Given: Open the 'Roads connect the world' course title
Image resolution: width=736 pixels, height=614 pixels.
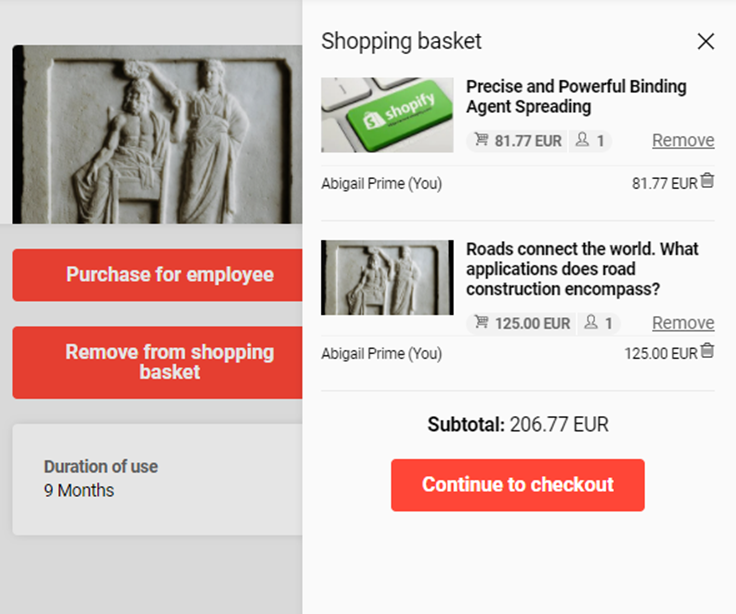Looking at the screenshot, I should point(582,268).
